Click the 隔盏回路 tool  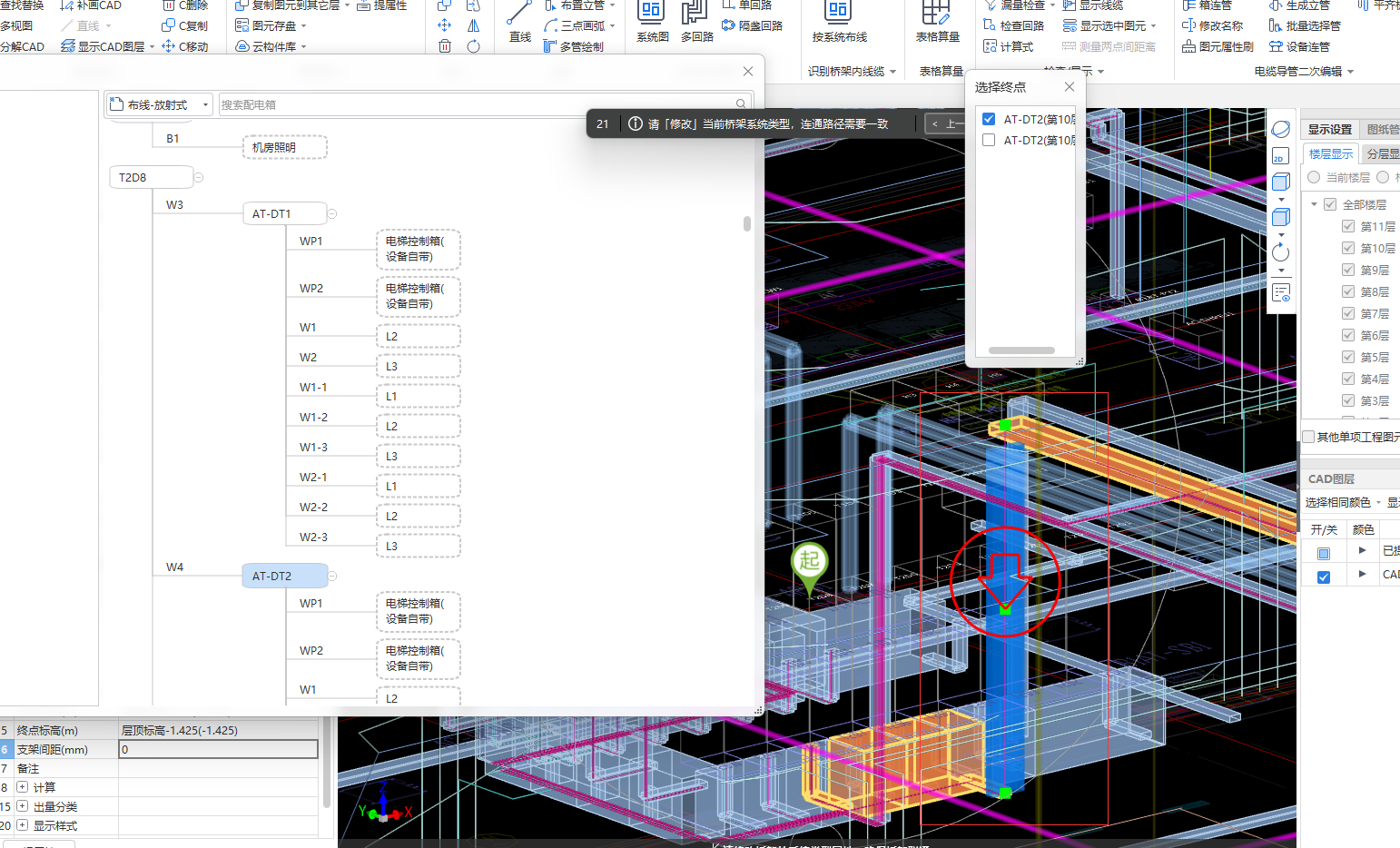(x=752, y=25)
